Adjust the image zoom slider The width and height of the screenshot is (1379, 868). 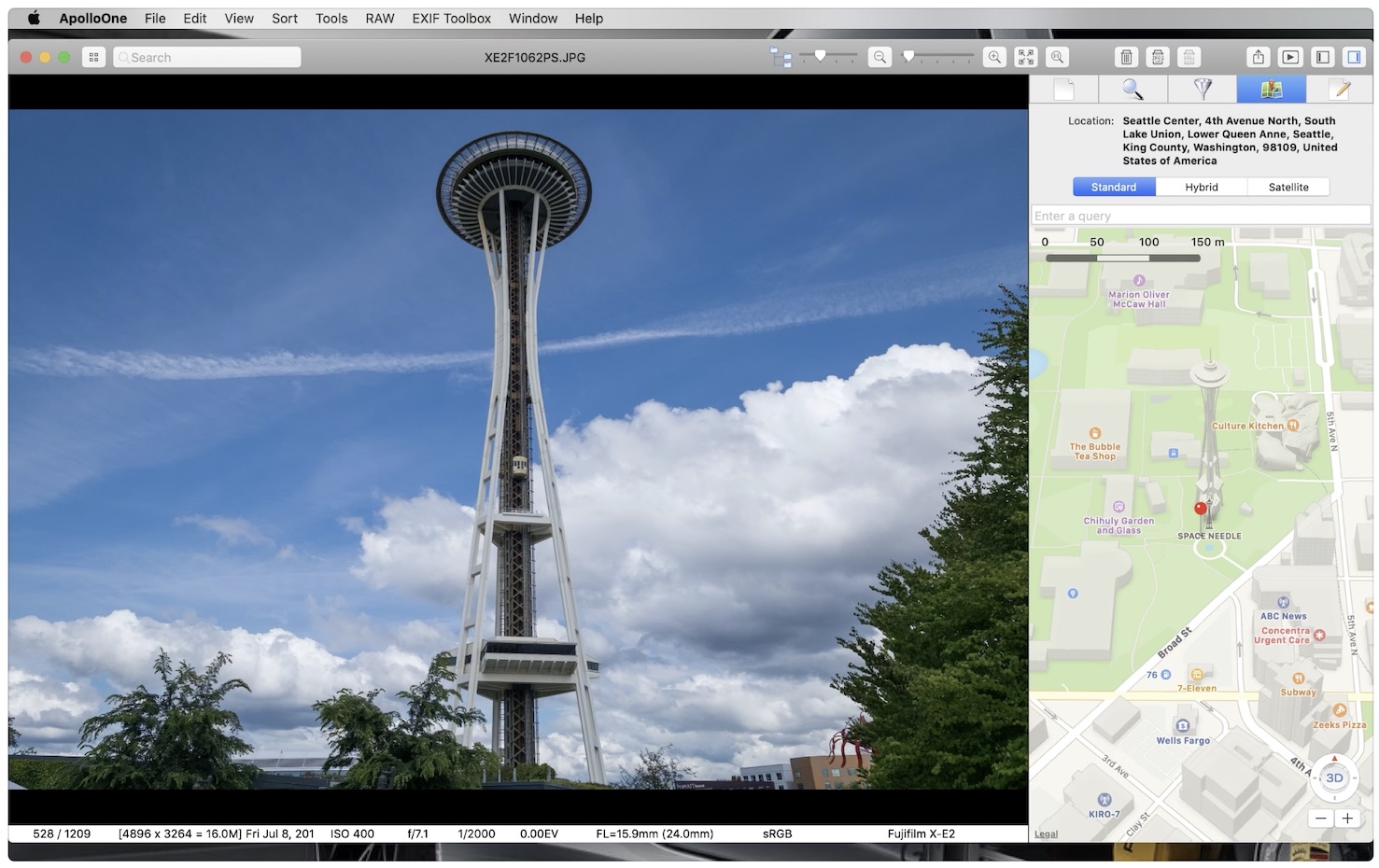(937, 56)
